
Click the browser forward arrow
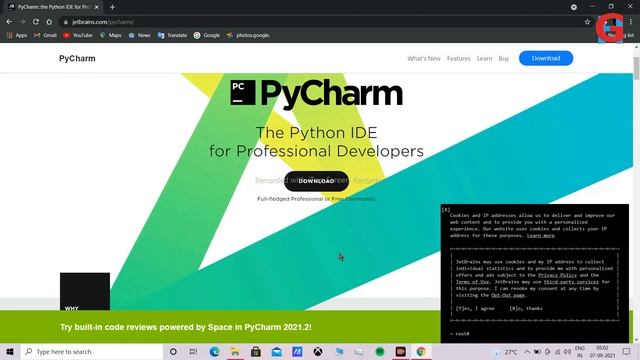click(22, 22)
